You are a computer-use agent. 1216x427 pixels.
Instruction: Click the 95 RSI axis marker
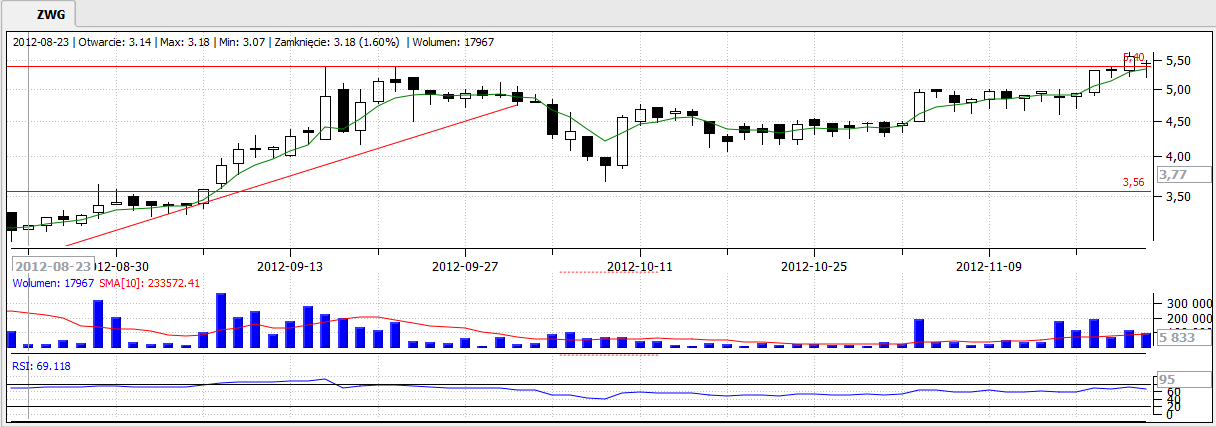click(x=1165, y=380)
